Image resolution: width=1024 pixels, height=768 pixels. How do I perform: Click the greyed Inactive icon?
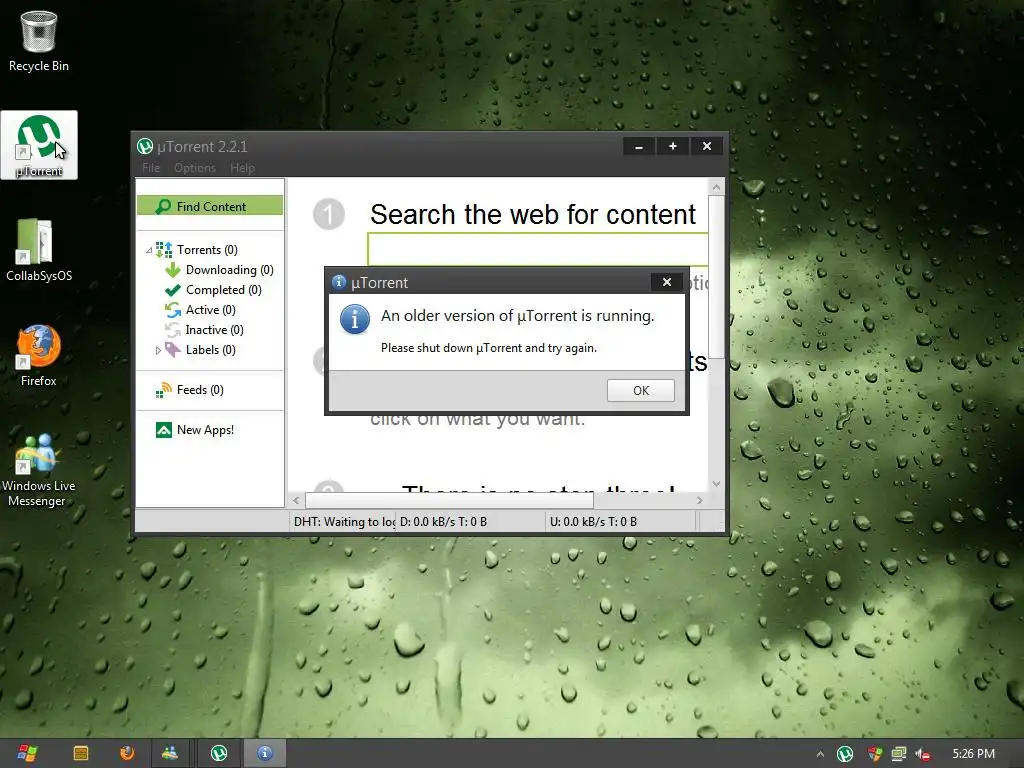(x=172, y=330)
